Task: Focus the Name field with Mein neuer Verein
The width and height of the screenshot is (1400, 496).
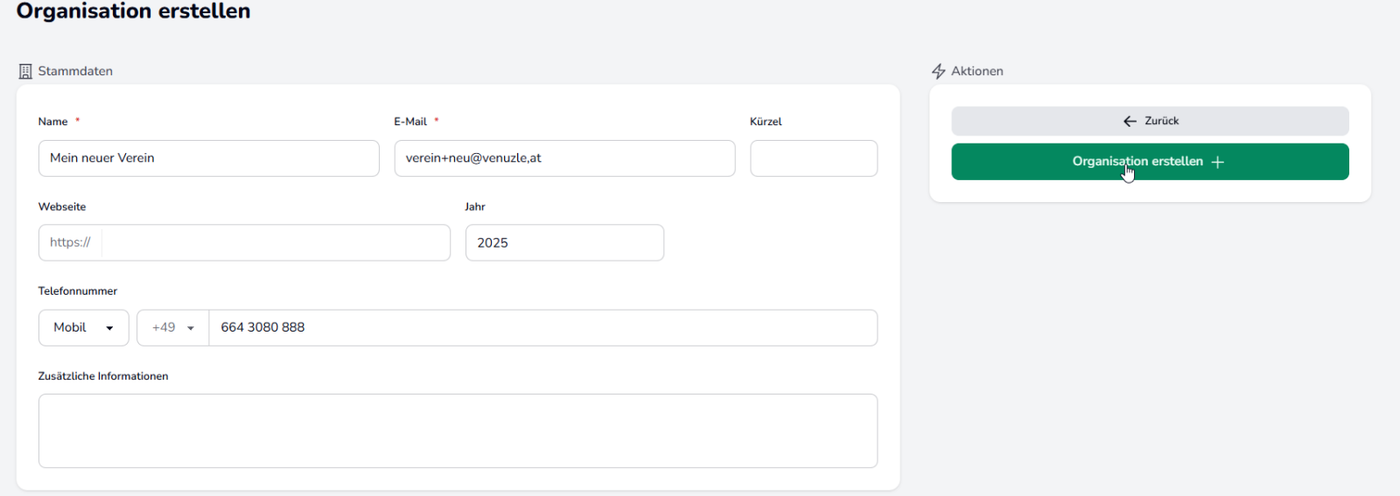Action: coord(209,158)
